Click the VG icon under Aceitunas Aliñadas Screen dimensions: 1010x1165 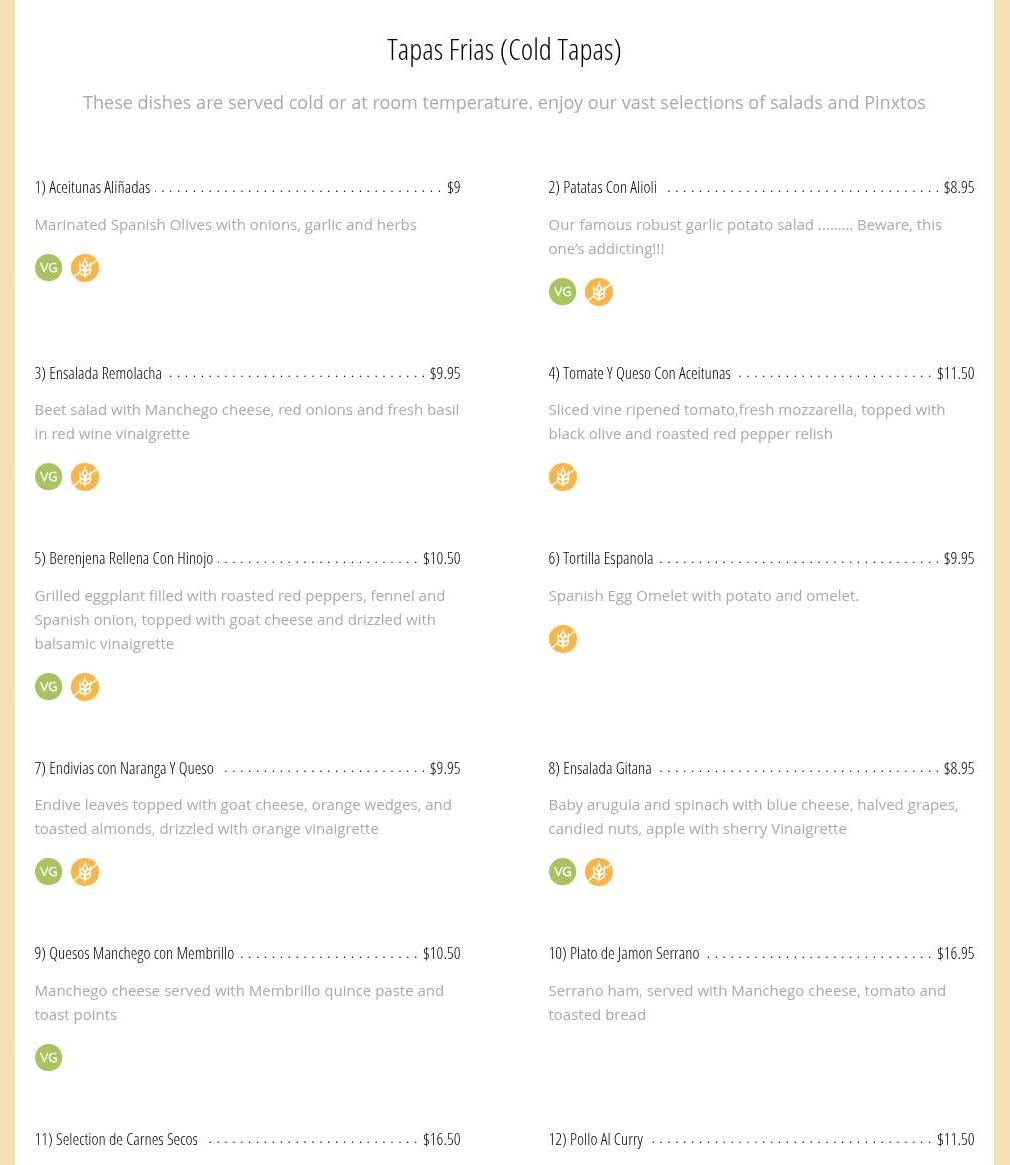(48, 267)
